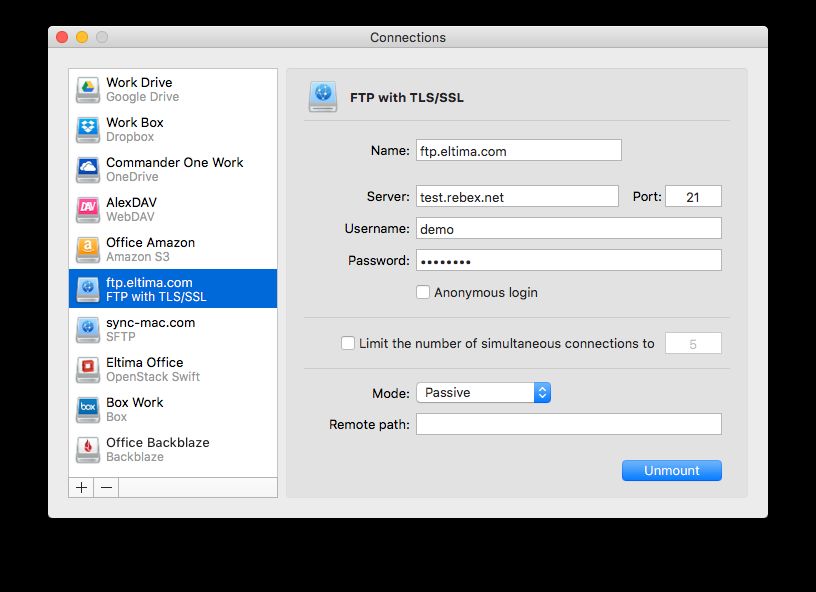Change Passive mode via its selector arrows
The width and height of the screenshot is (816, 592).
(541, 393)
